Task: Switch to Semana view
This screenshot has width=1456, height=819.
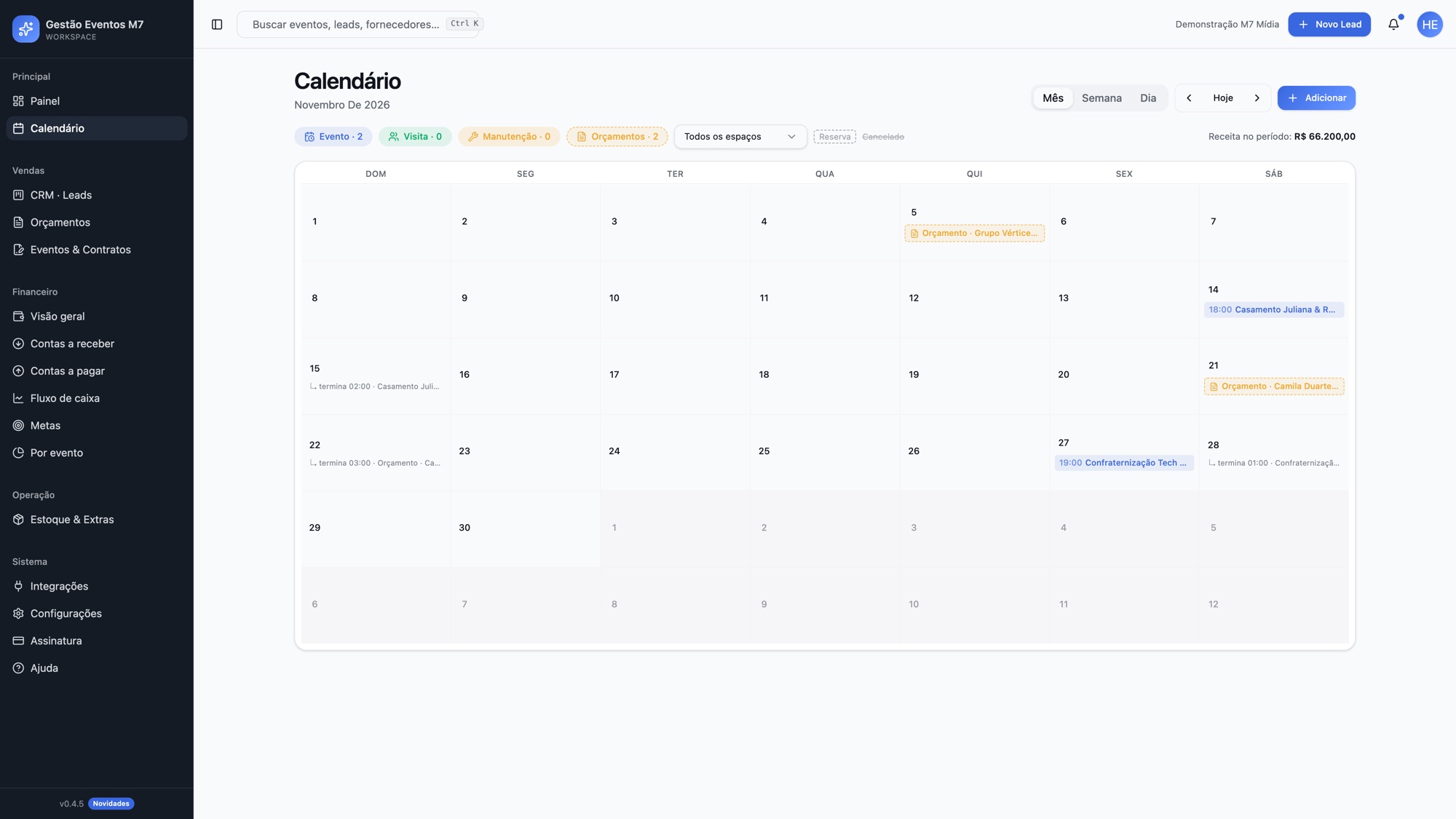Action: coord(1101,98)
